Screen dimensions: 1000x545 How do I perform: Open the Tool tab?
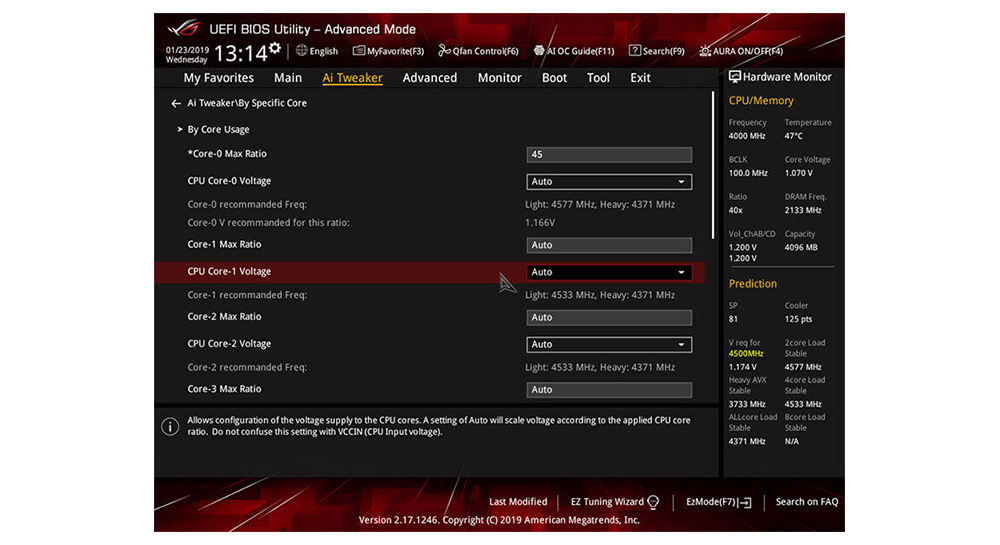point(598,78)
